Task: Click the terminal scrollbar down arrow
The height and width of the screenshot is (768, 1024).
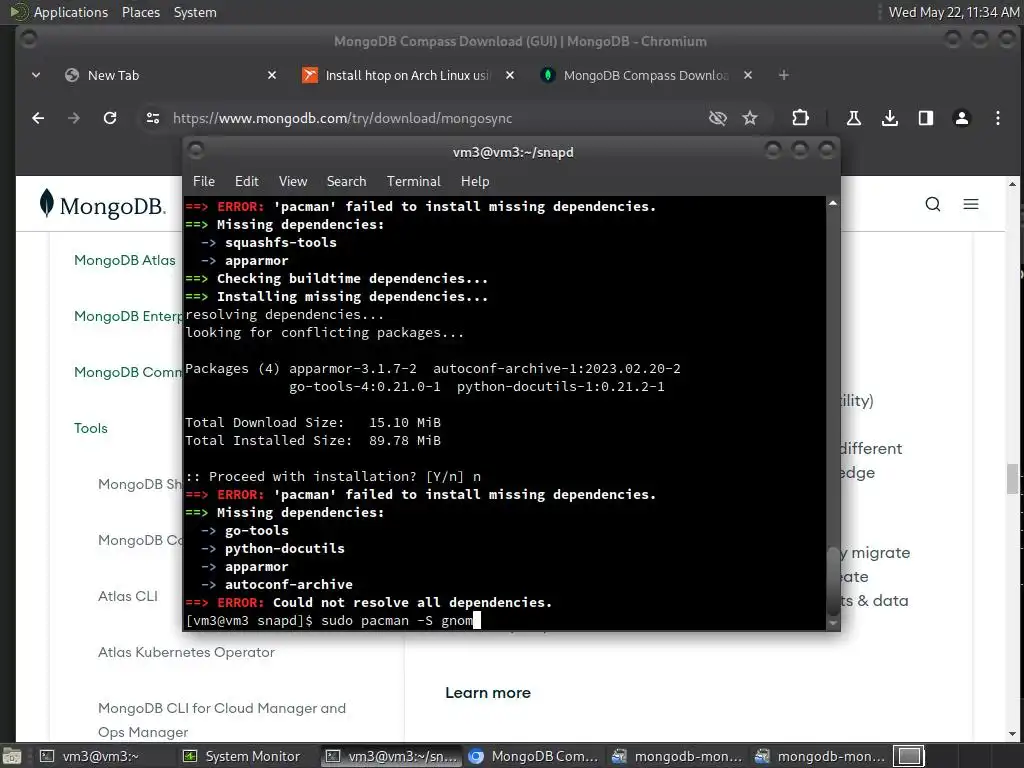Action: (833, 624)
